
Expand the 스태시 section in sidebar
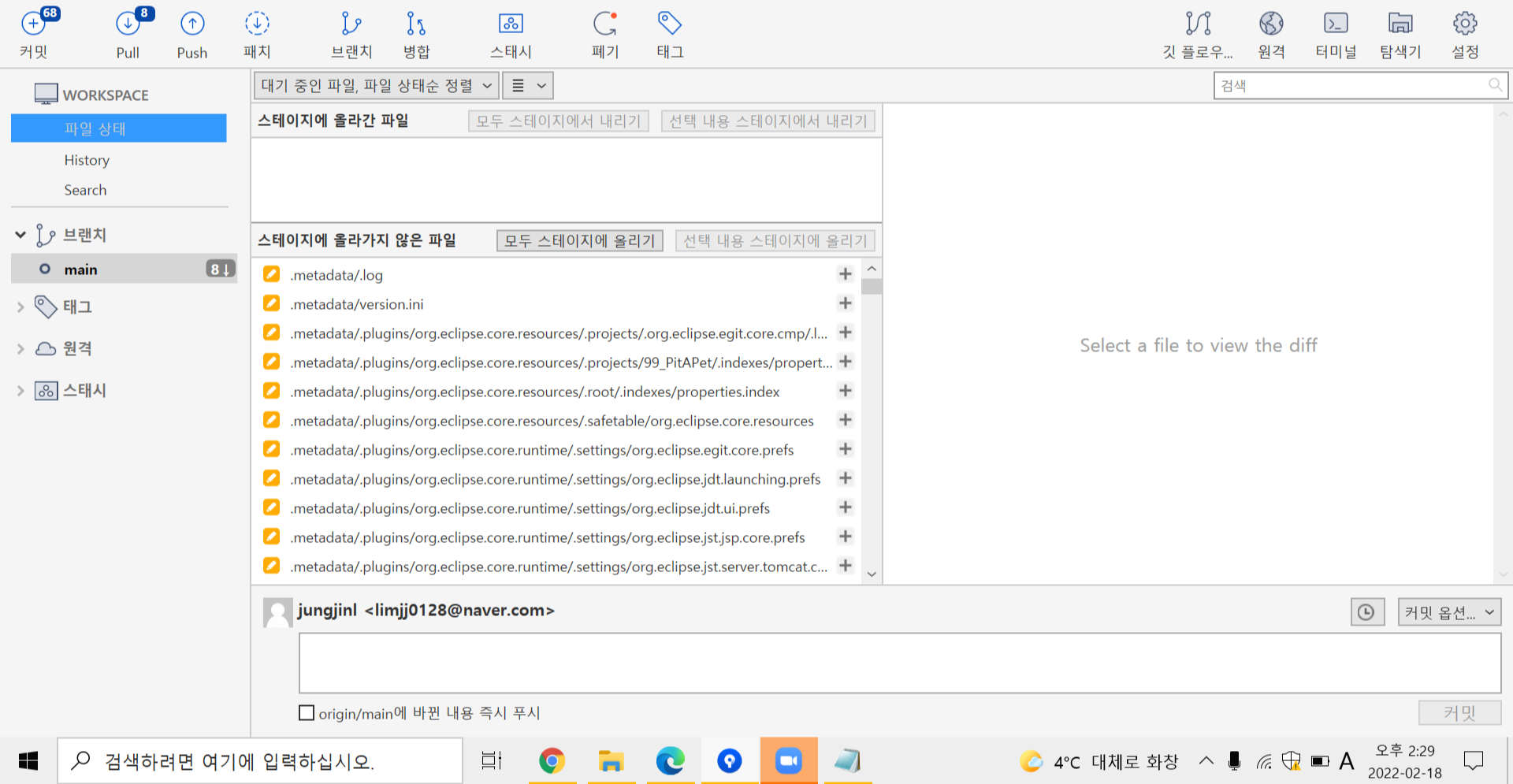[x=20, y=391]
